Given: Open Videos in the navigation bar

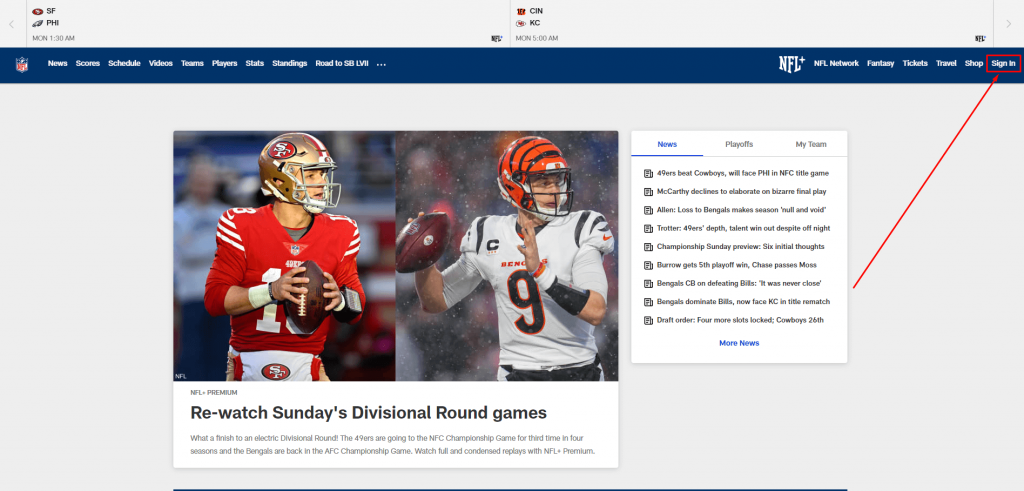Looking at the screenshot, I should [161, 63].
